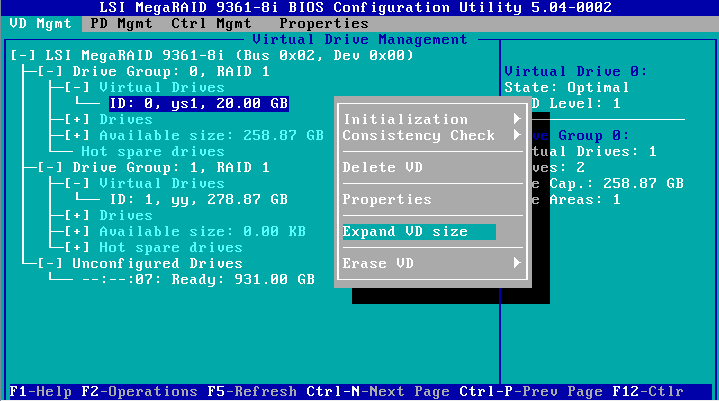This screenshot has width=719, height=401.
Task: Click F12-Ctlr in the bottom bar
Action: tap(647, 392)
